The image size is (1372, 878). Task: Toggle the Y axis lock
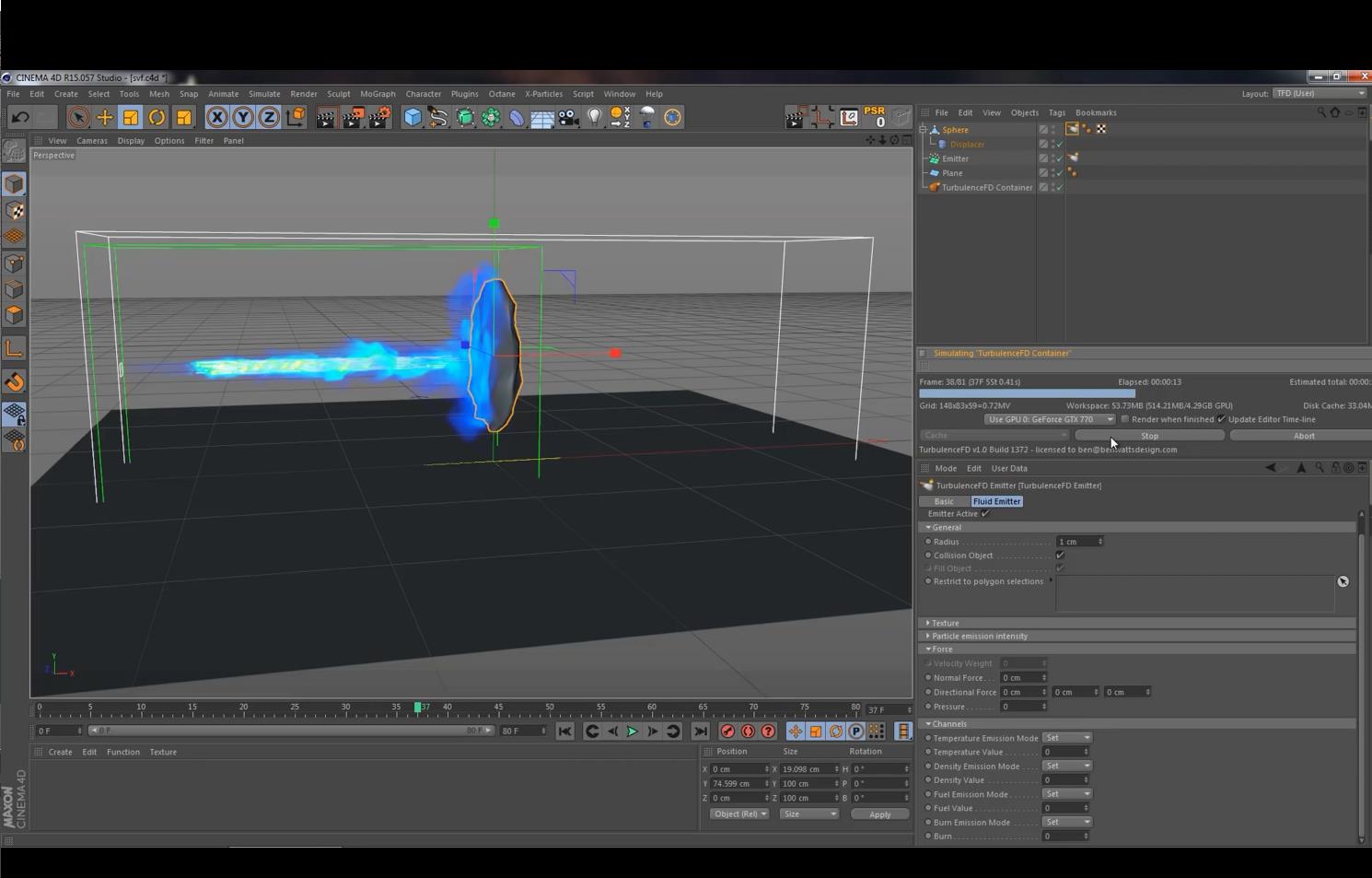(x=243, y=117)
